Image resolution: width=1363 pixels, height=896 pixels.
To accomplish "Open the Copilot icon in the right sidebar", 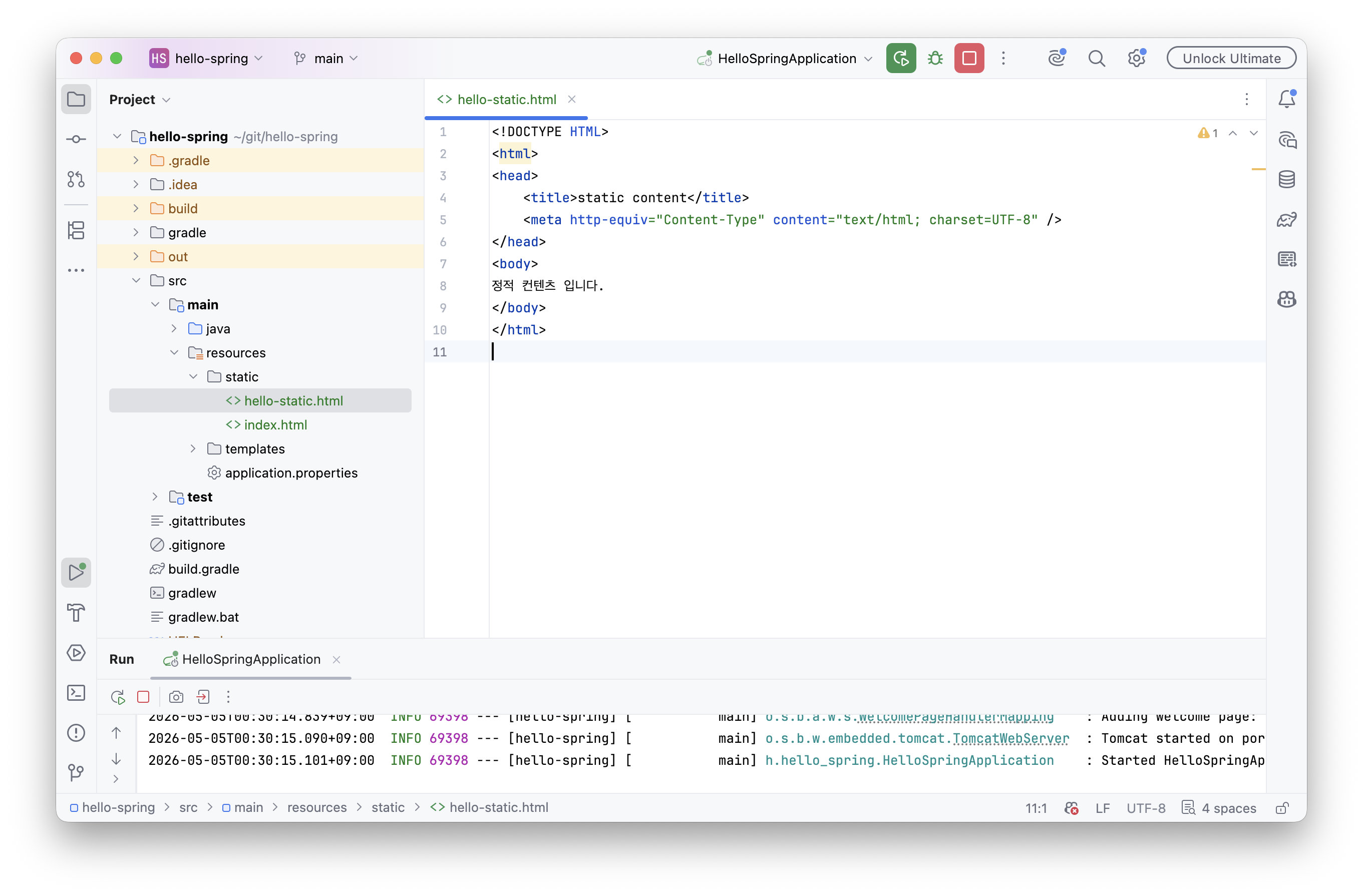I will tap(1287, 299).
